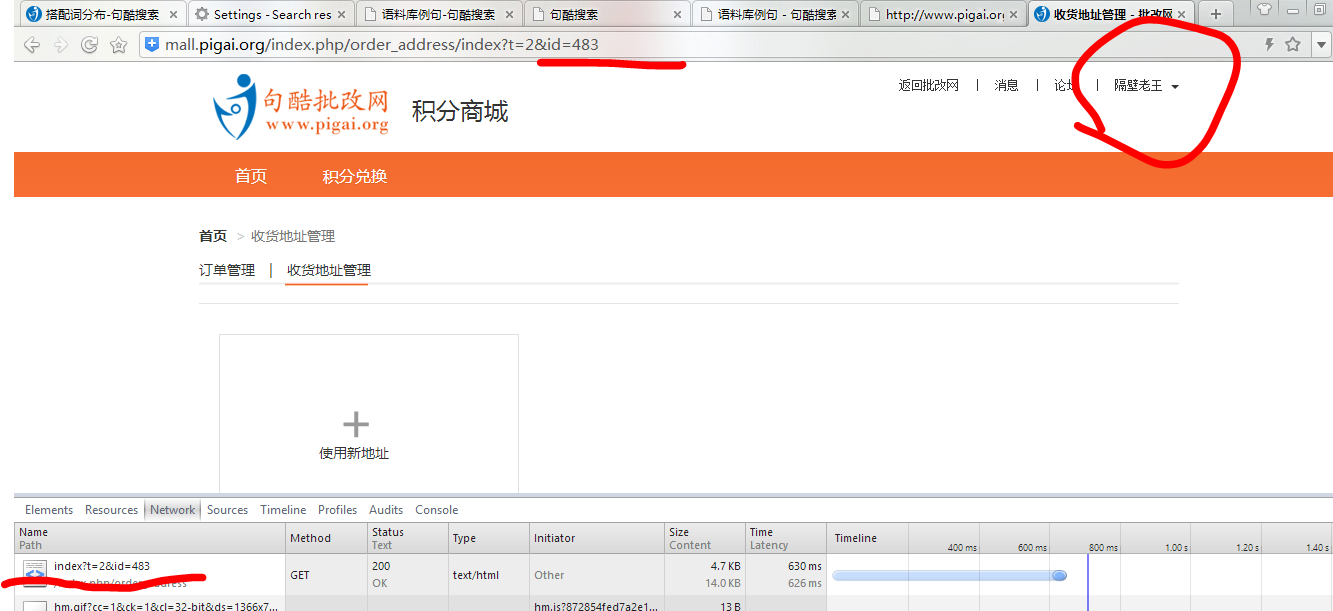Viewport: 1333px width, 611px height.
Task: Click the 首页 breadcrumb link
Action: pos(213,236)
